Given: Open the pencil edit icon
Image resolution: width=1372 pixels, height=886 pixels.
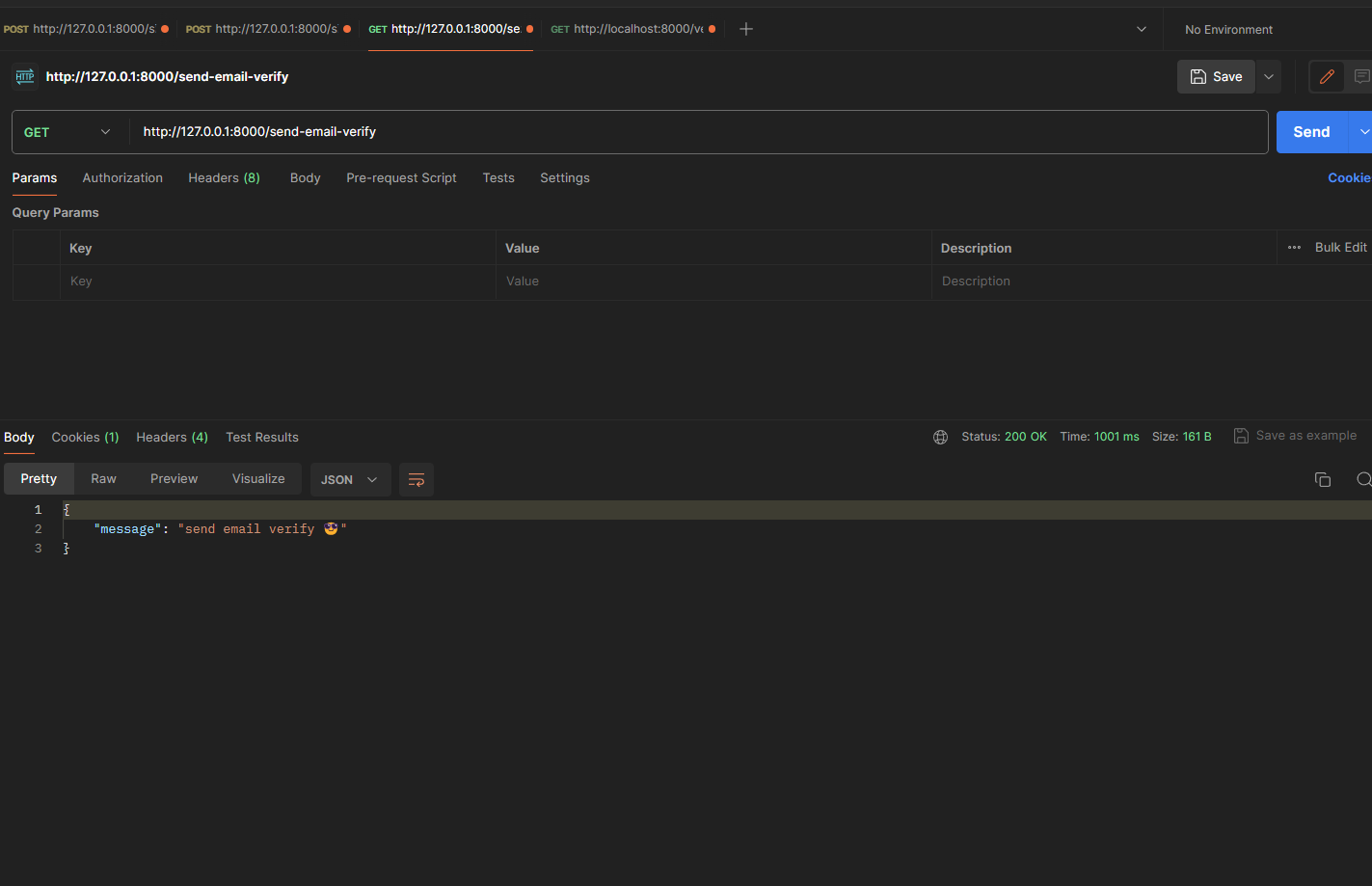Looking at the screenshot, I should click(x=1327, y=77).
